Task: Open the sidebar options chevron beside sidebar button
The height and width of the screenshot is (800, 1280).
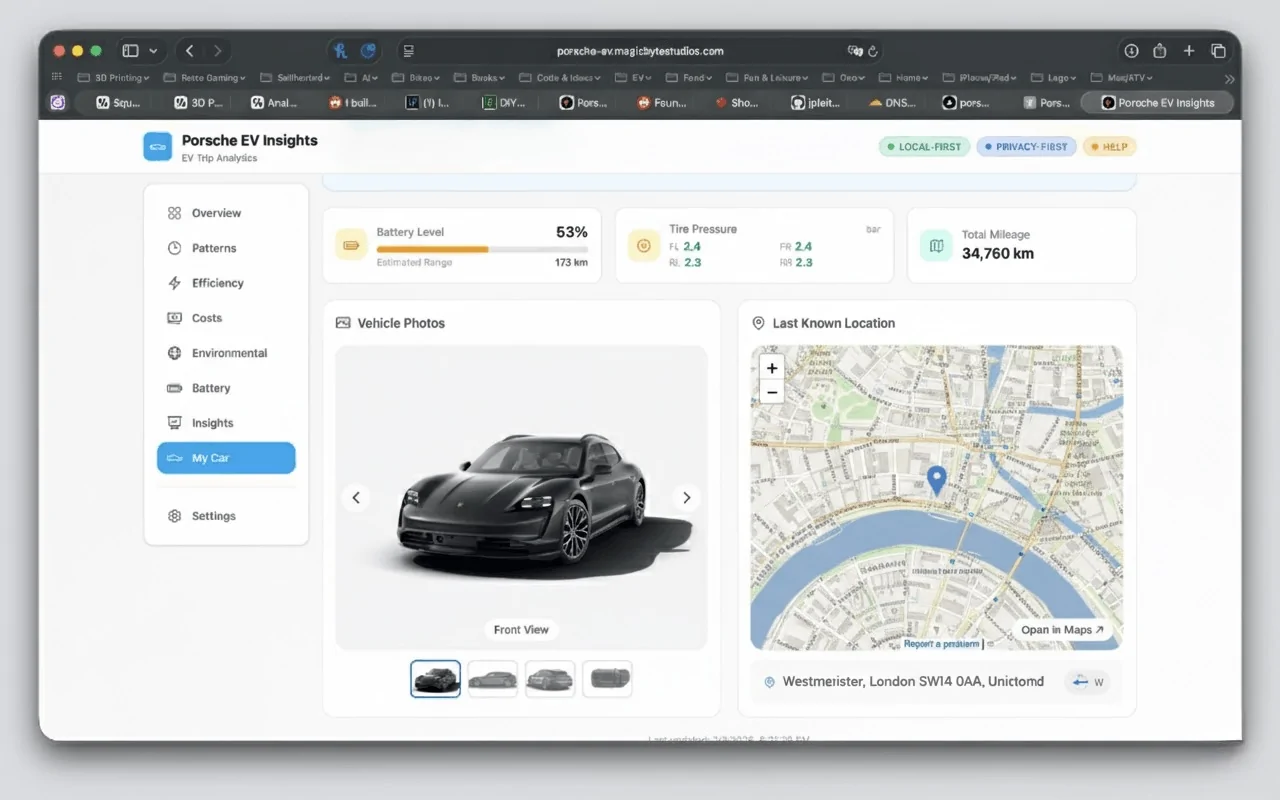Action: click(153, 50)
